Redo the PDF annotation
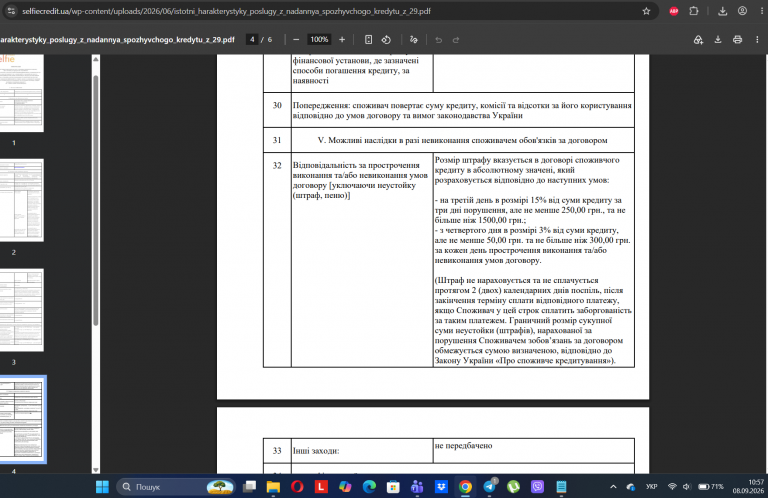 click(x=456, y=40)
